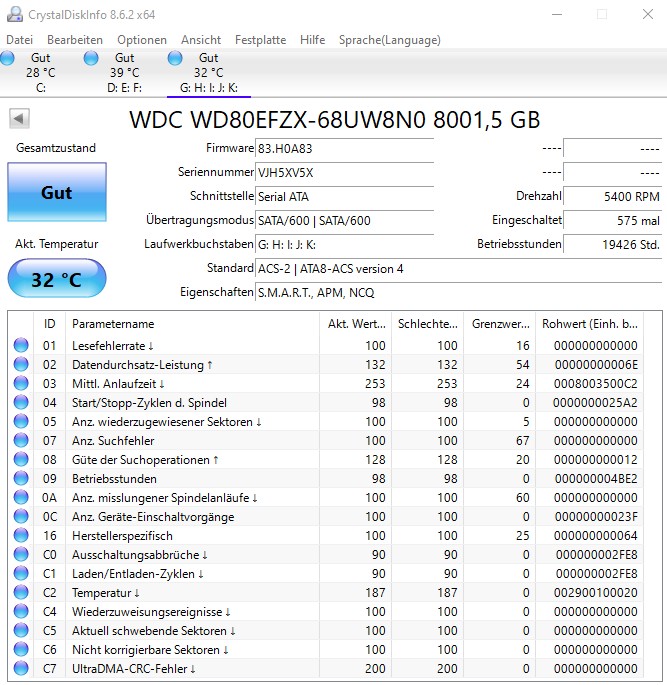The height and width of the screenshot is (685, 667).
Task: Click status orb for Datendurchsatz-Leistung row
Action: [x=21, y=364]
